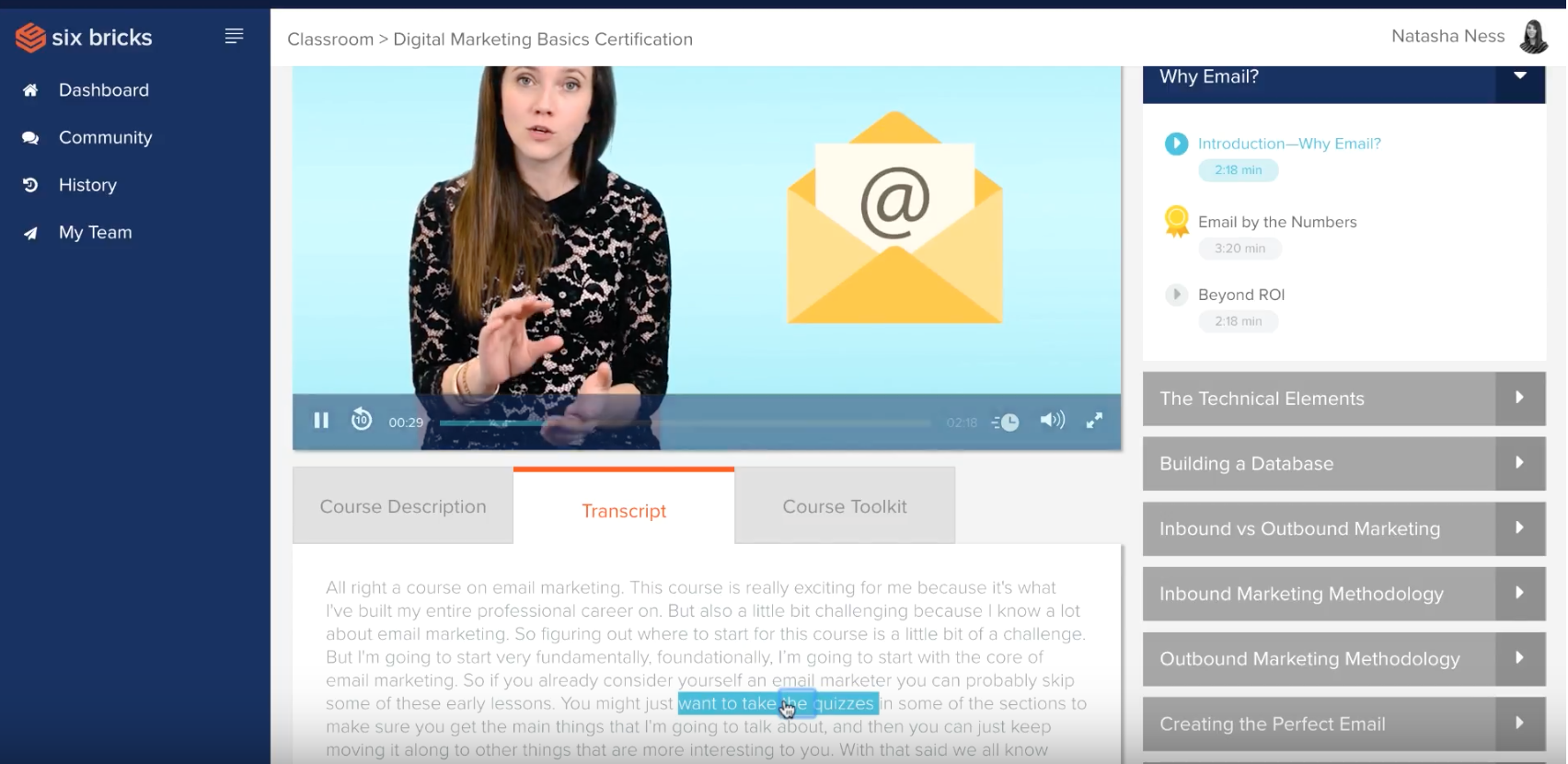Viewport: 1568px width, 764px height.
Task: Click the Dashboard home icon
Action: click(30, 90)
